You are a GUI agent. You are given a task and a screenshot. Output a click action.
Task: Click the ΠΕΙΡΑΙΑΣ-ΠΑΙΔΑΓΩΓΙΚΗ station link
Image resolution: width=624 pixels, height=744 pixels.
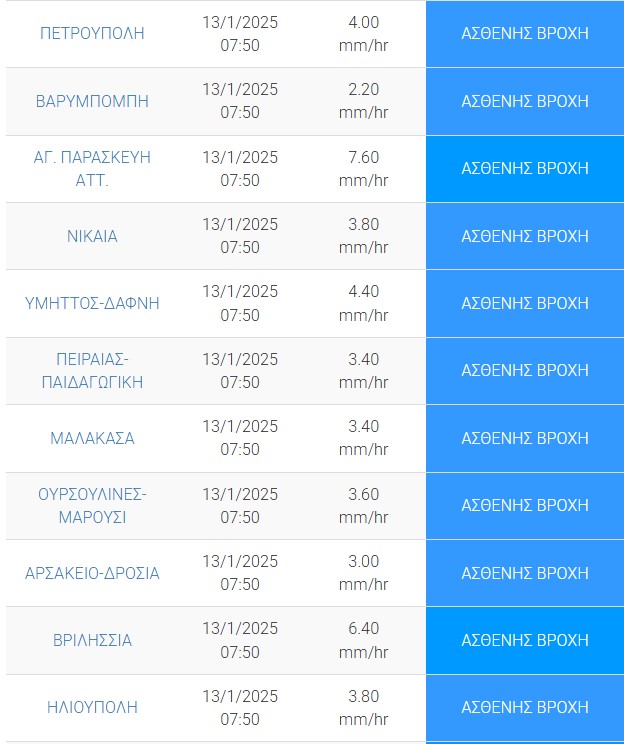click(92, 370)
